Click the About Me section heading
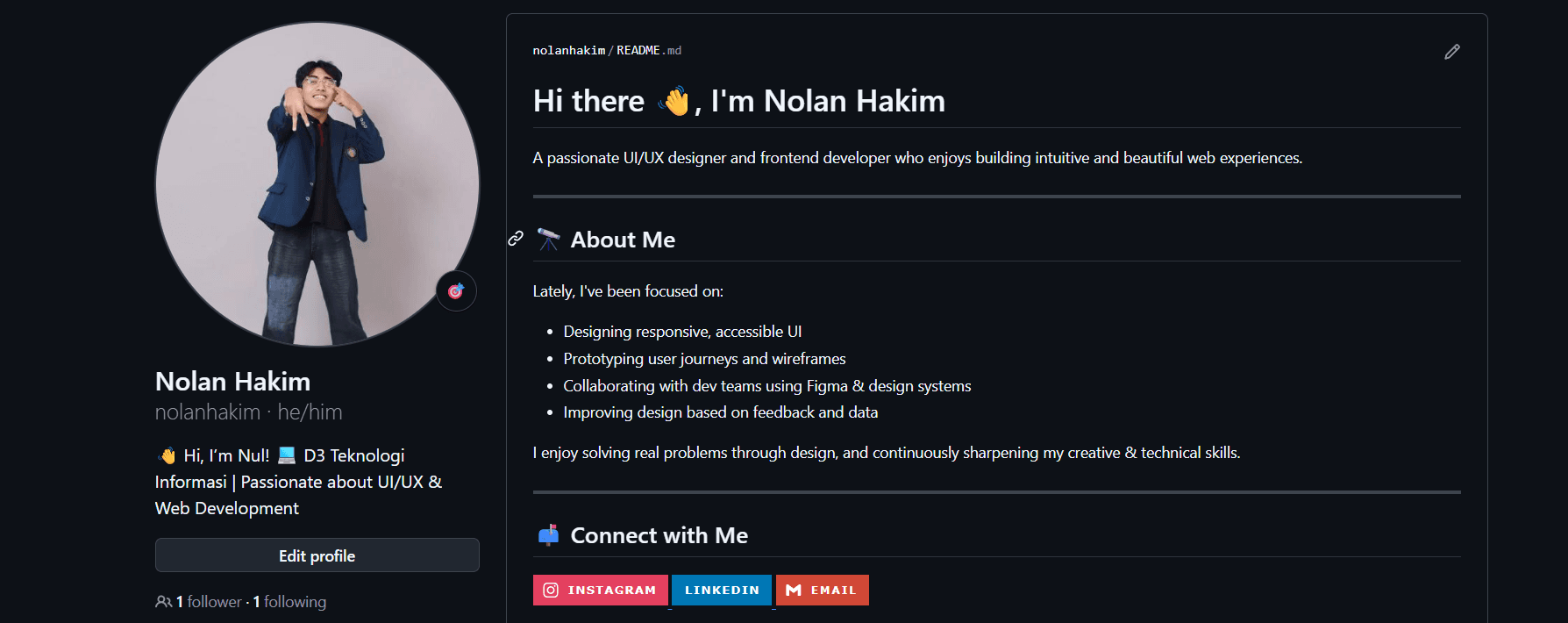The image size is (1568, 623). (623, 240)
